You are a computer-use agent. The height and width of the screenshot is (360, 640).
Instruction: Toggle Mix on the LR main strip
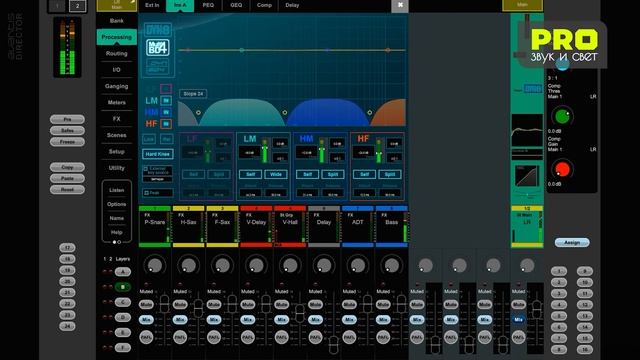tap(518, 320)
